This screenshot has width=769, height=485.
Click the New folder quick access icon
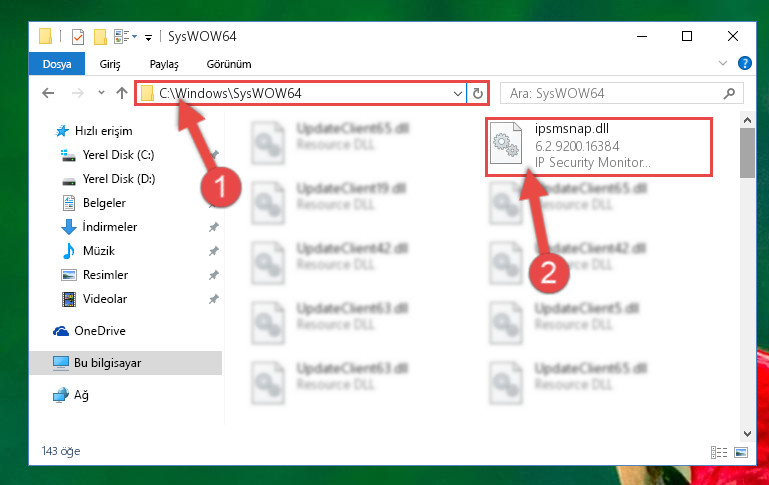(100, 36)
